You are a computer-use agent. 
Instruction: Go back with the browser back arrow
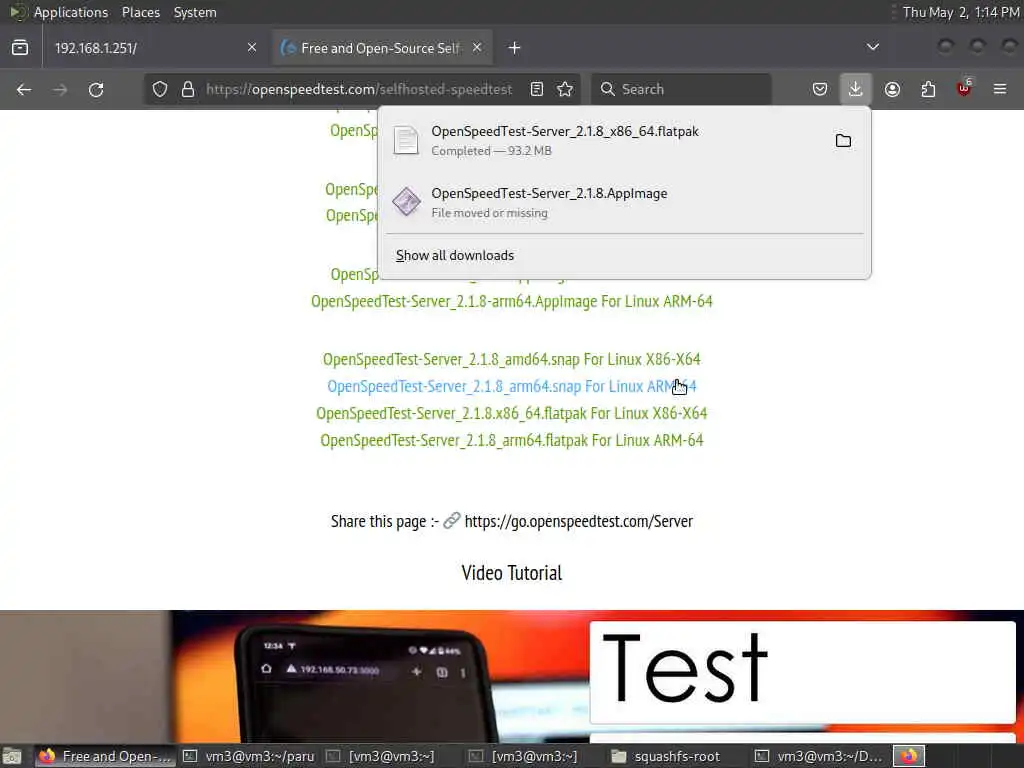coord(24,89)
